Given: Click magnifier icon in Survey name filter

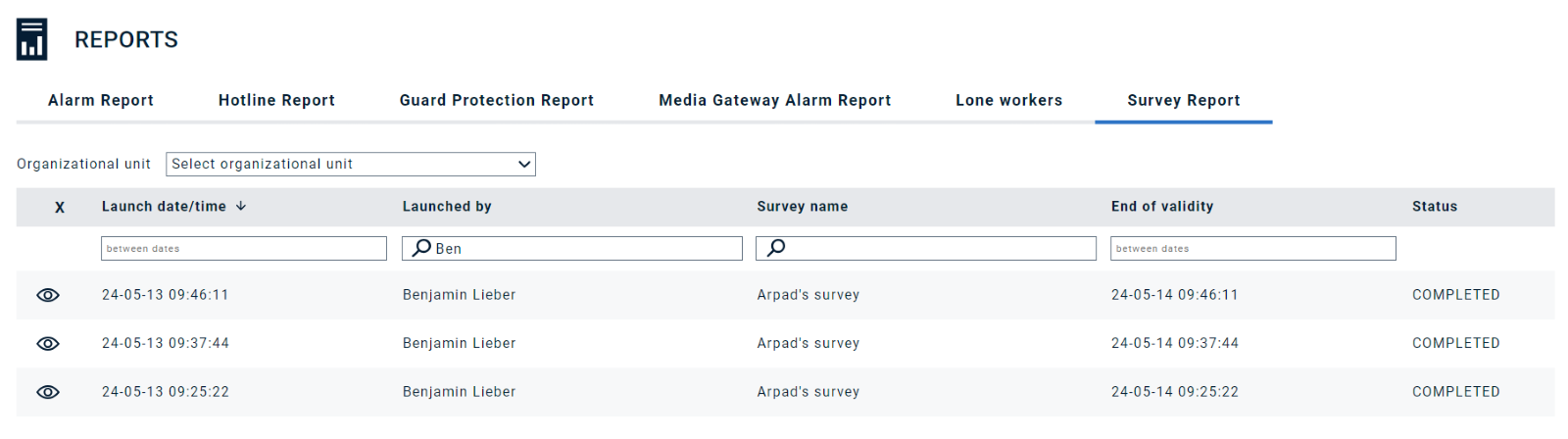Looking at the screenshot, I should (775, 248).
